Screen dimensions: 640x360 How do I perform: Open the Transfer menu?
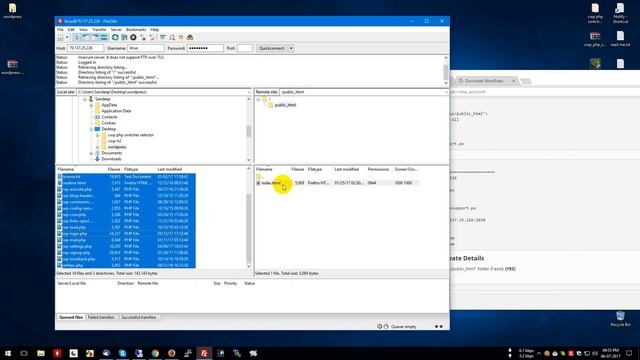[99, 30]
